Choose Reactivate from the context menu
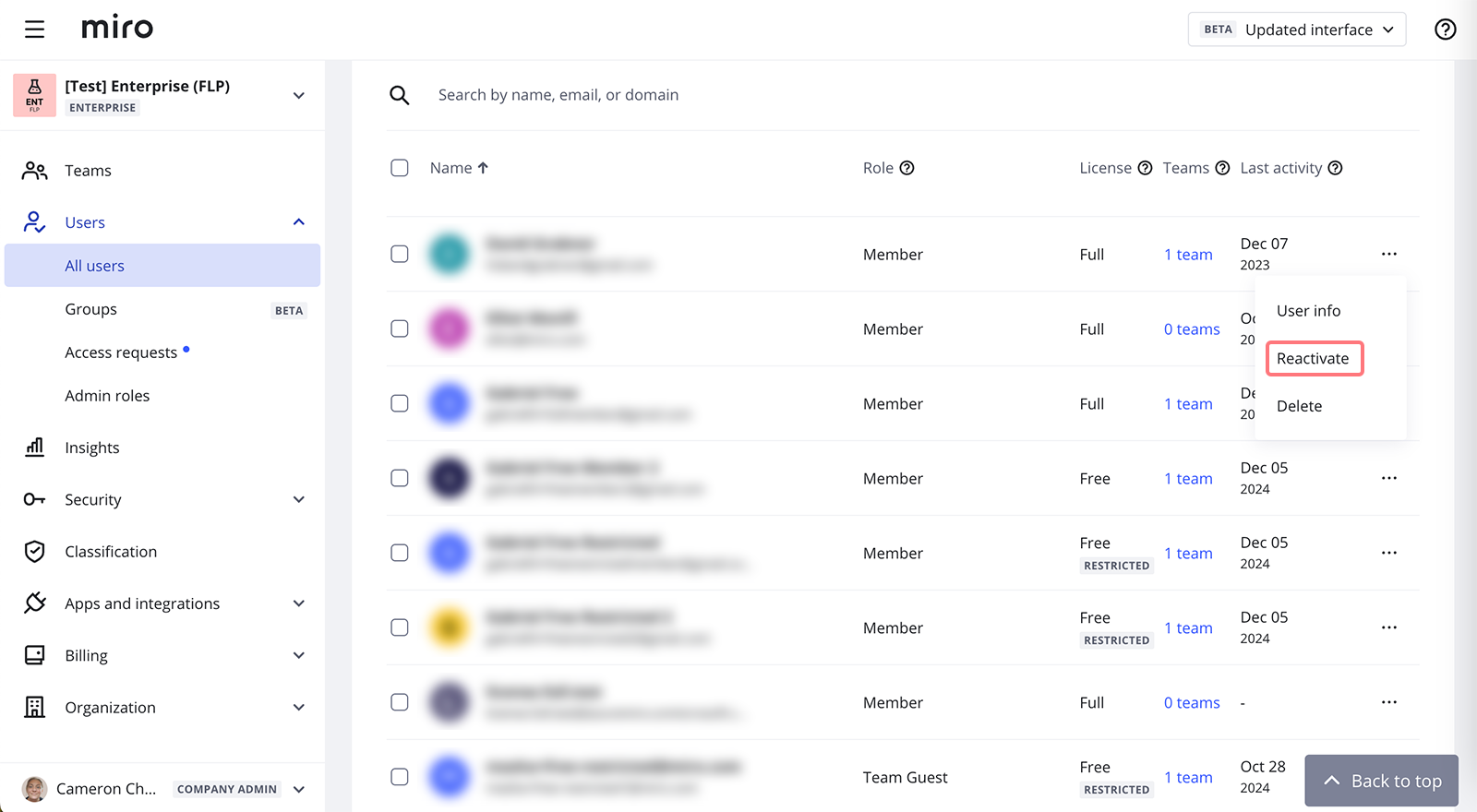The image size is (1477, 812). coord(1313,359)
